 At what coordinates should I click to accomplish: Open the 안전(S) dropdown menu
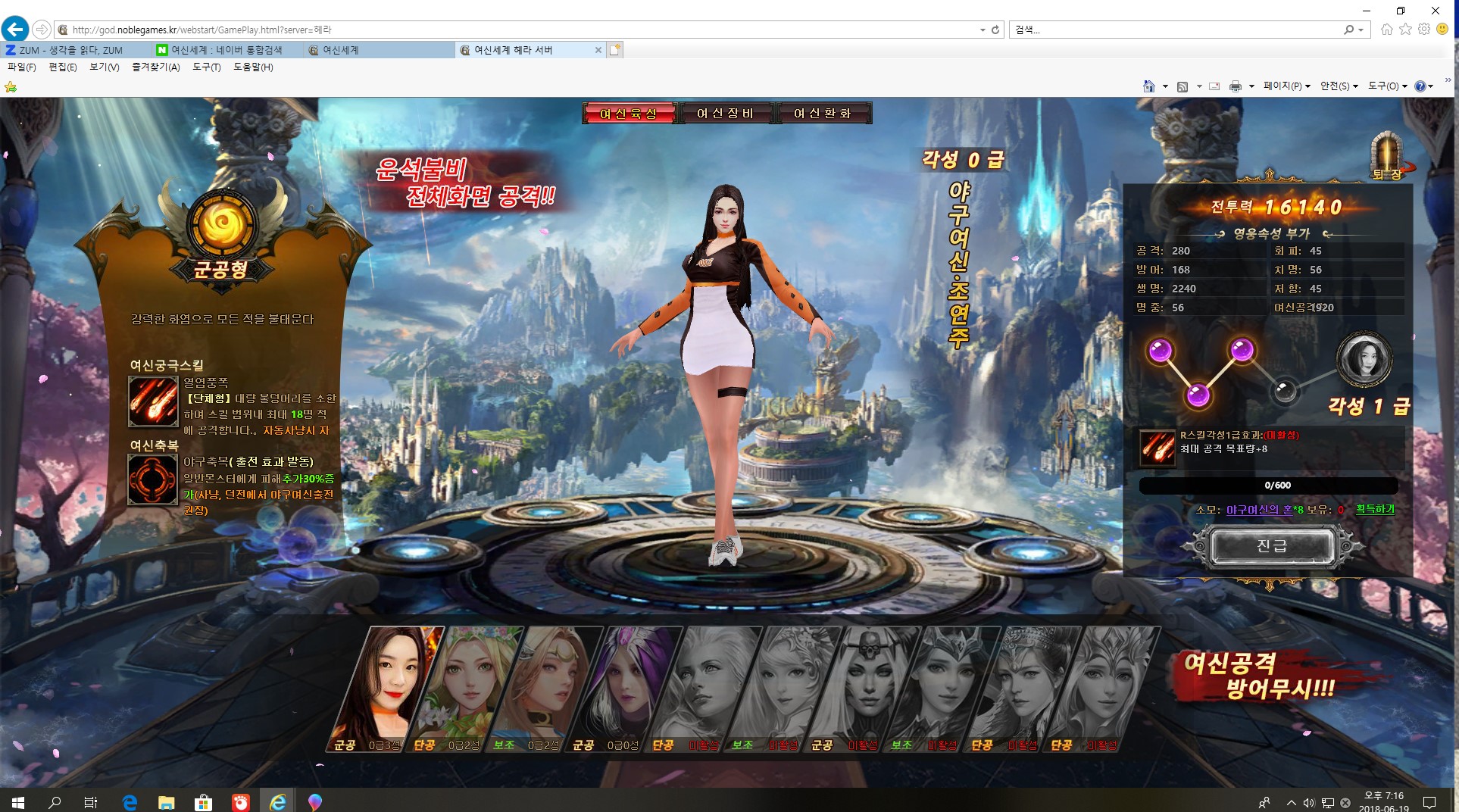pyautogui.click(x=1339, y=86)
